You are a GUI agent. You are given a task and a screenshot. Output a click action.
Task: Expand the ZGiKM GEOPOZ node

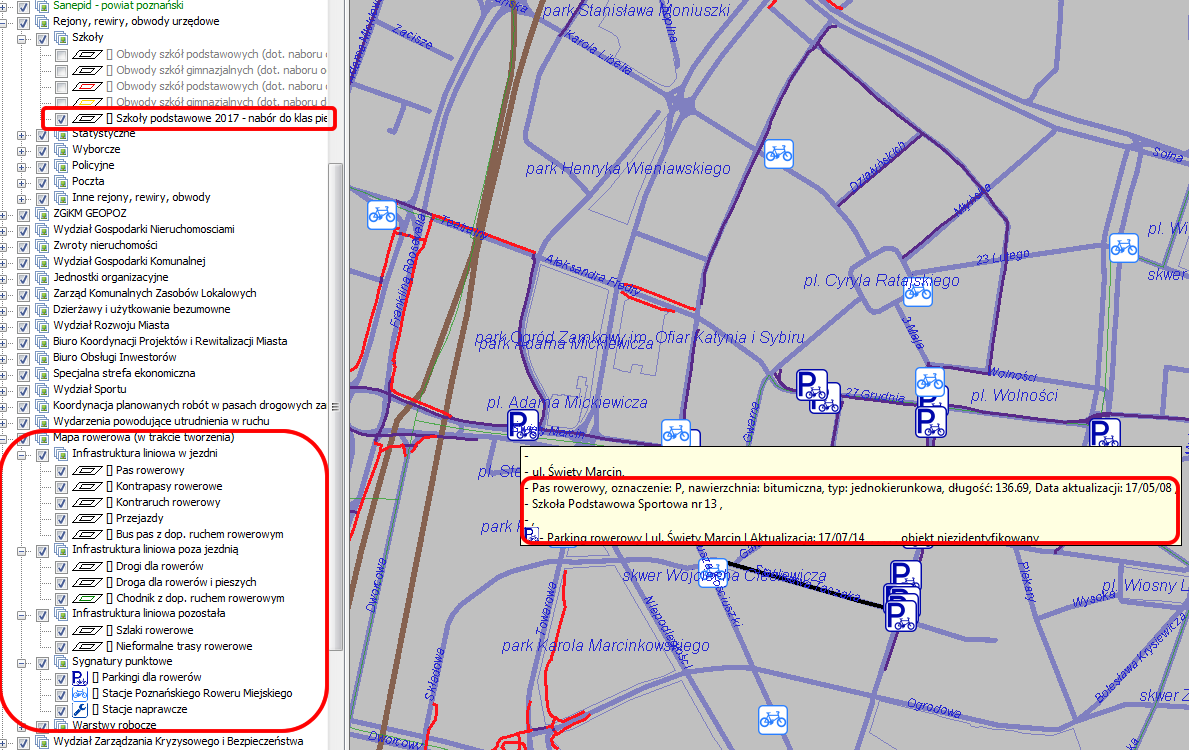(6, 214)
